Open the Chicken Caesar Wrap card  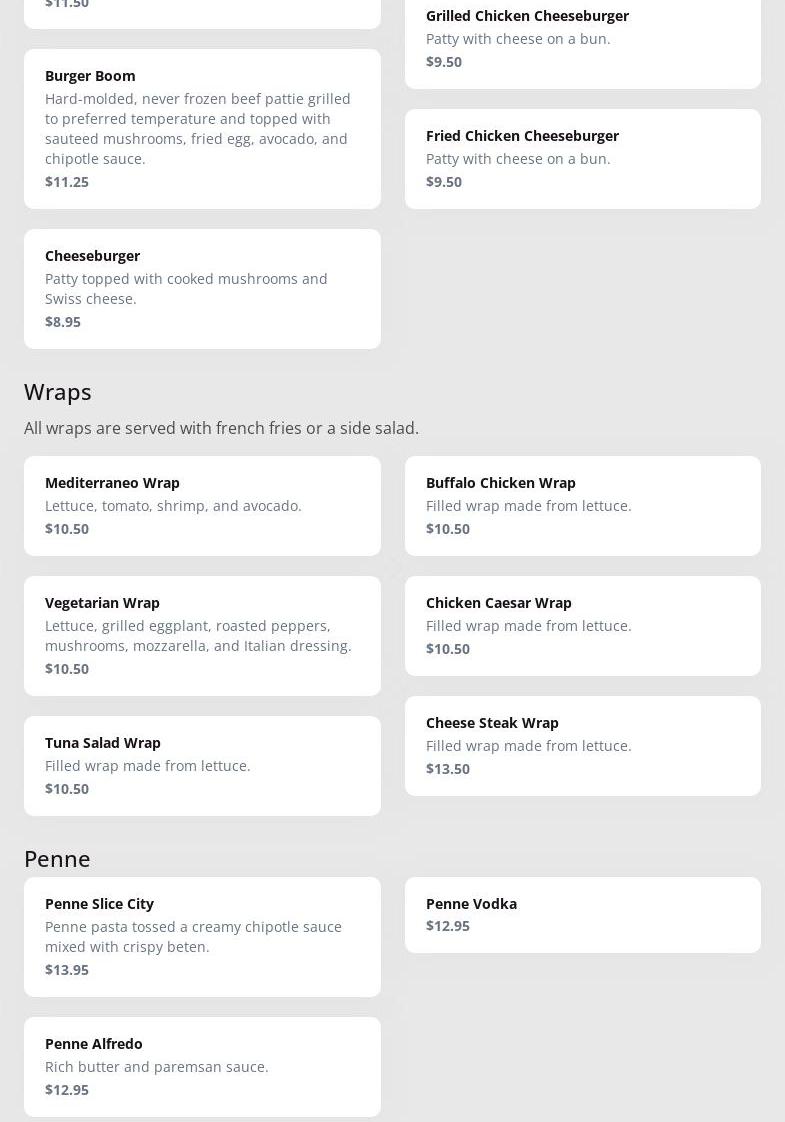[x=582, y=625]
